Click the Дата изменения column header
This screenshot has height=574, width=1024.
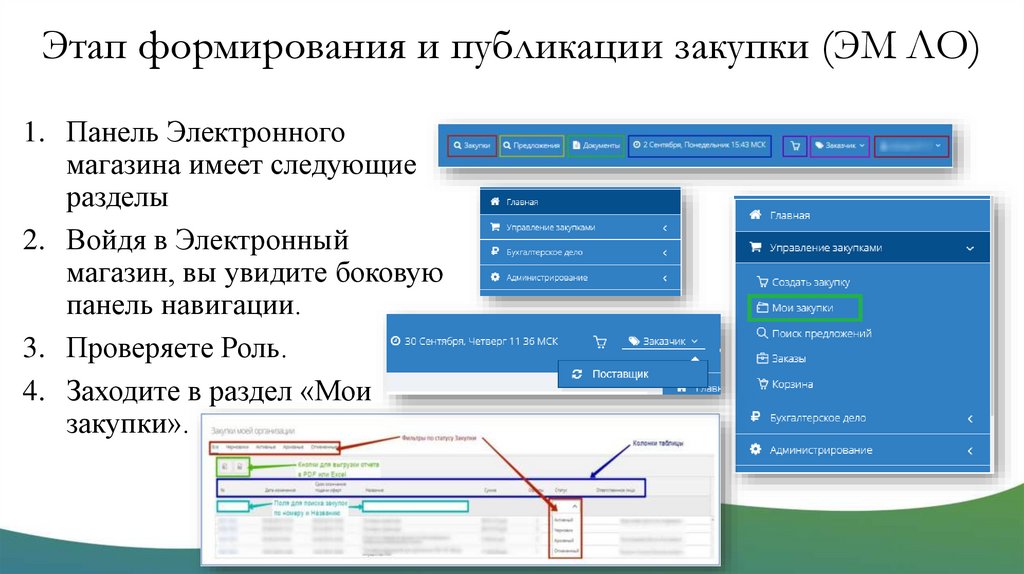(280, 490)
